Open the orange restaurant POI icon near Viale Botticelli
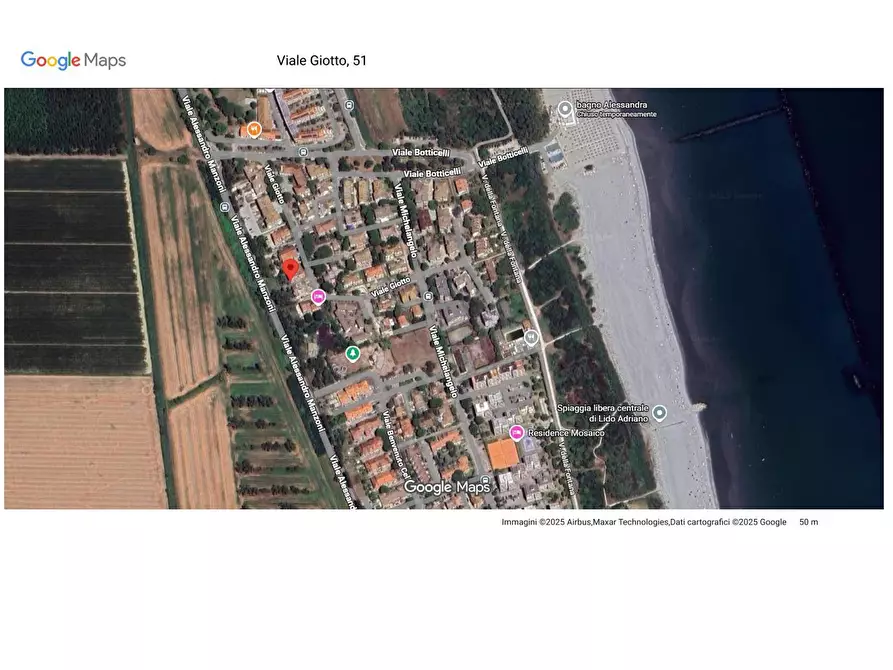 tap(253, 128)
